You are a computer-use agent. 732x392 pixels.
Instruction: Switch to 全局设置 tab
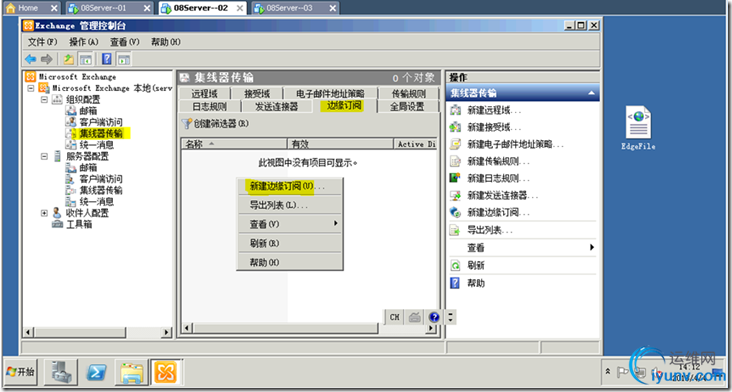pos(408,106)
